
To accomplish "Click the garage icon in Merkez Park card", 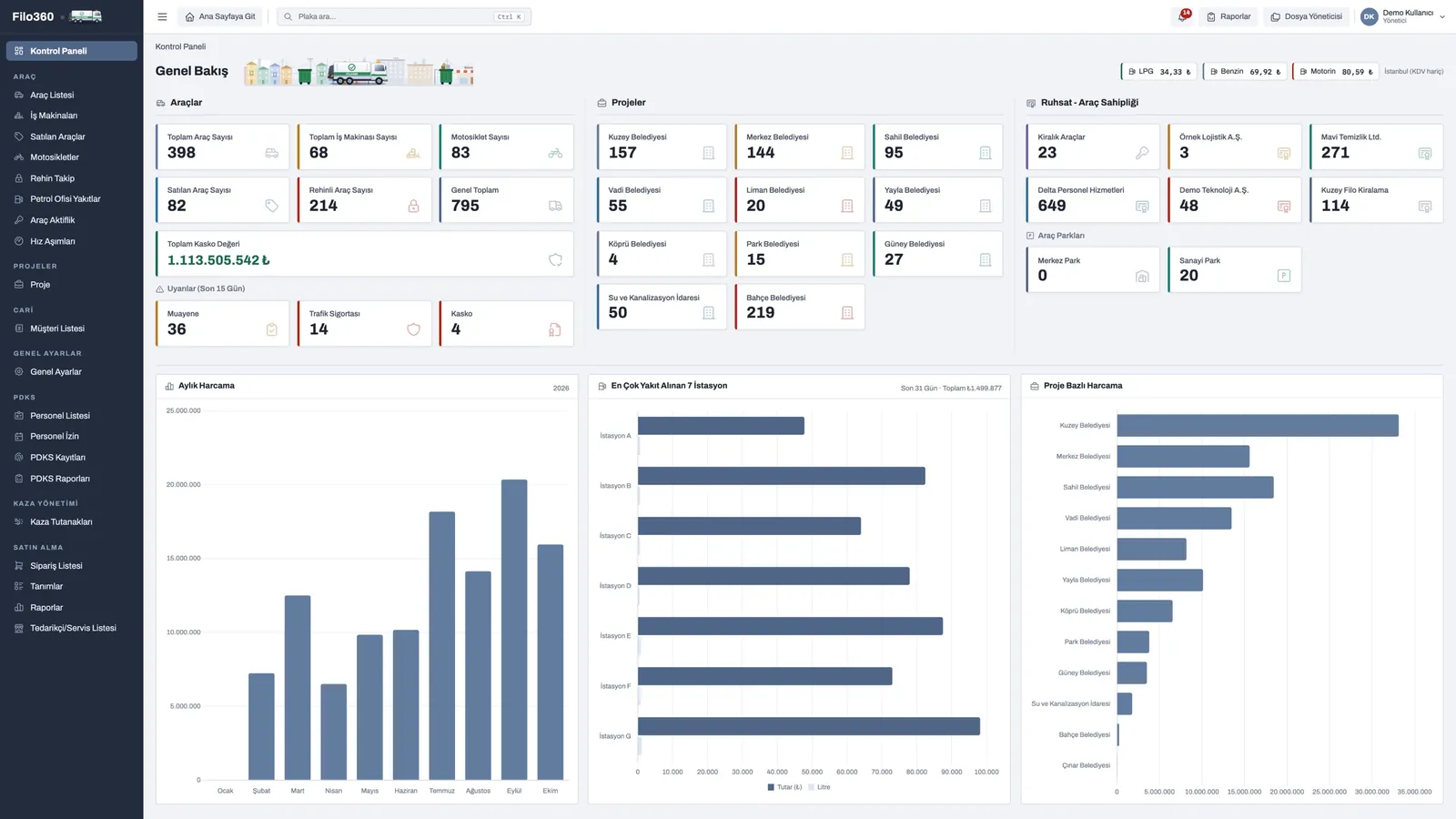I will point(1142,276).
